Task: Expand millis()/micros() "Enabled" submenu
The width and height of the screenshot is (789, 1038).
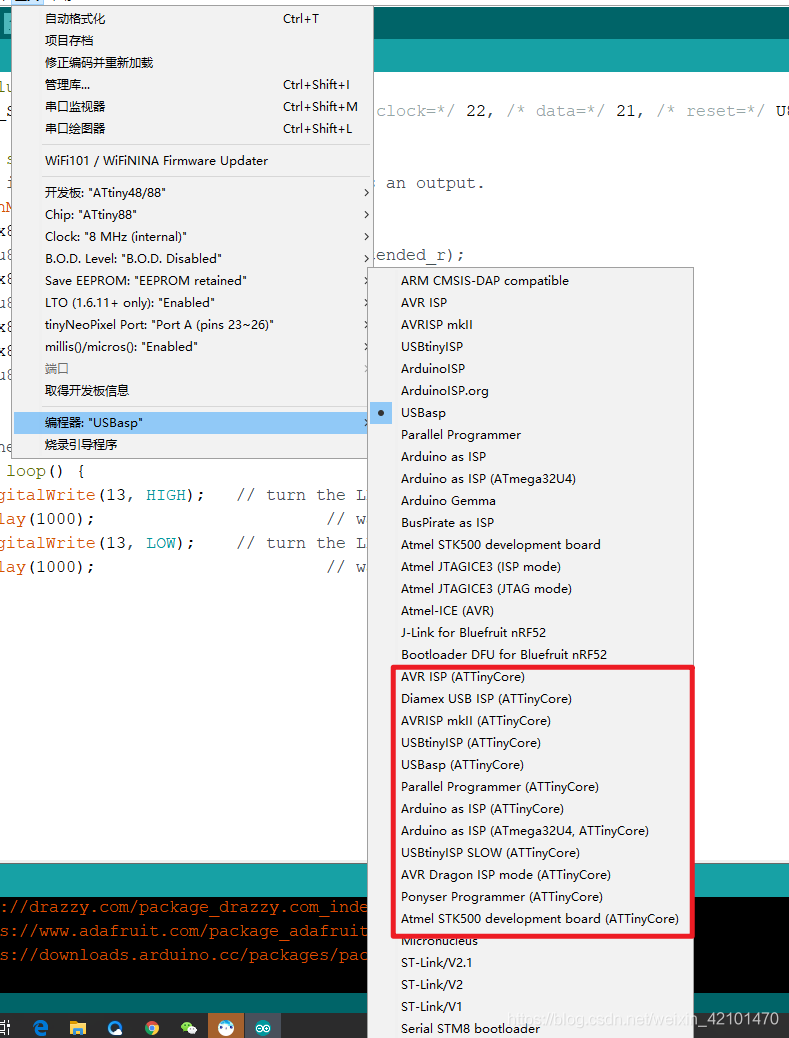Action: 191,346
